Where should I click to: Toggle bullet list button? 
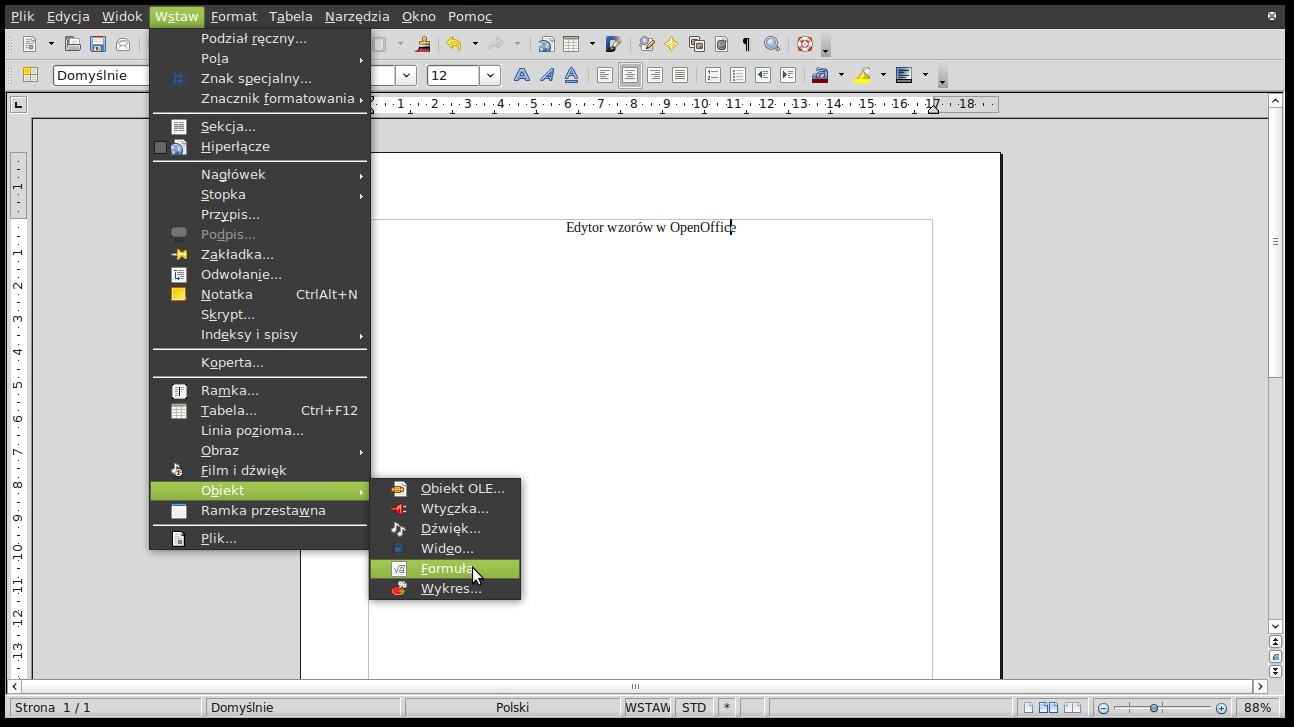738,75
